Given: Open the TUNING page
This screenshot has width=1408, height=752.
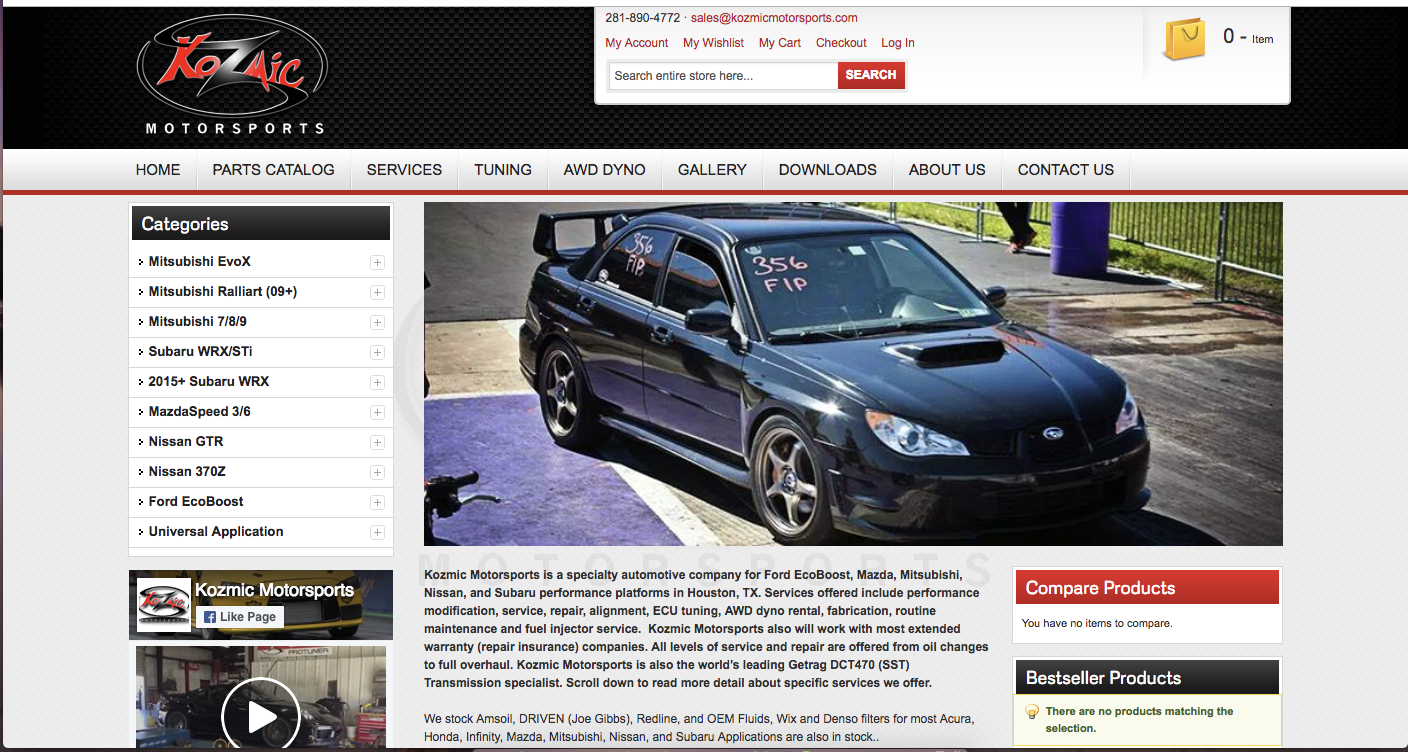Looking at the screenshot, I should tap(503, 170).
